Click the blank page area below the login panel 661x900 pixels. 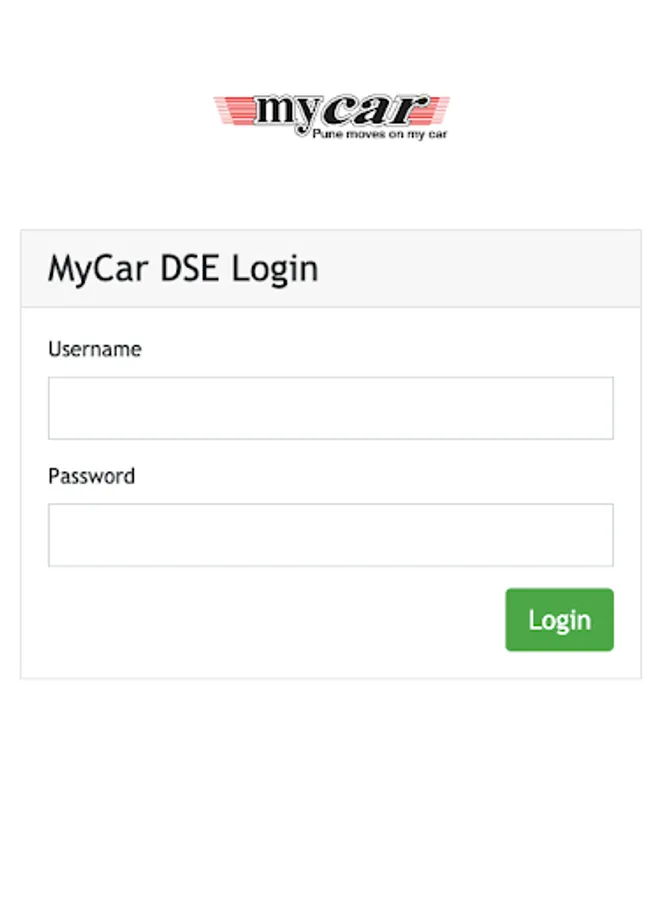click(330, 786)
